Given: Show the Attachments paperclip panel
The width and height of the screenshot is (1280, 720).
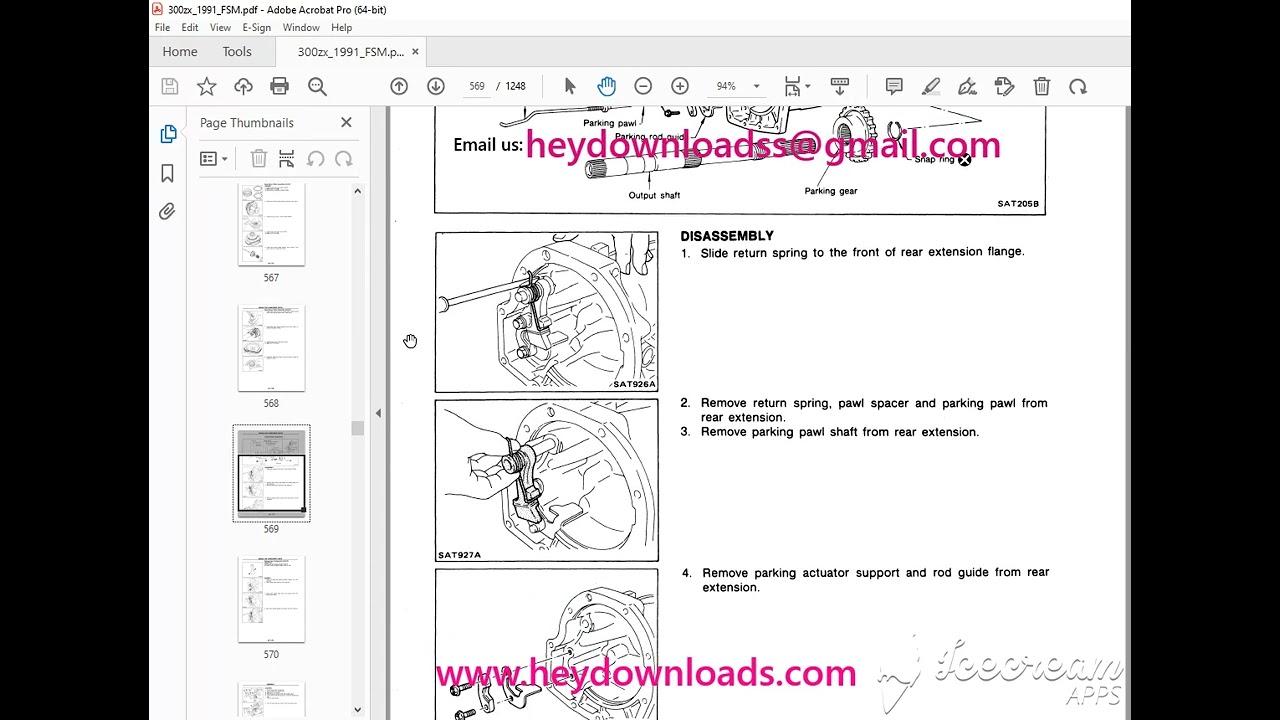Looking at the screenshot, I should (168, 211).
